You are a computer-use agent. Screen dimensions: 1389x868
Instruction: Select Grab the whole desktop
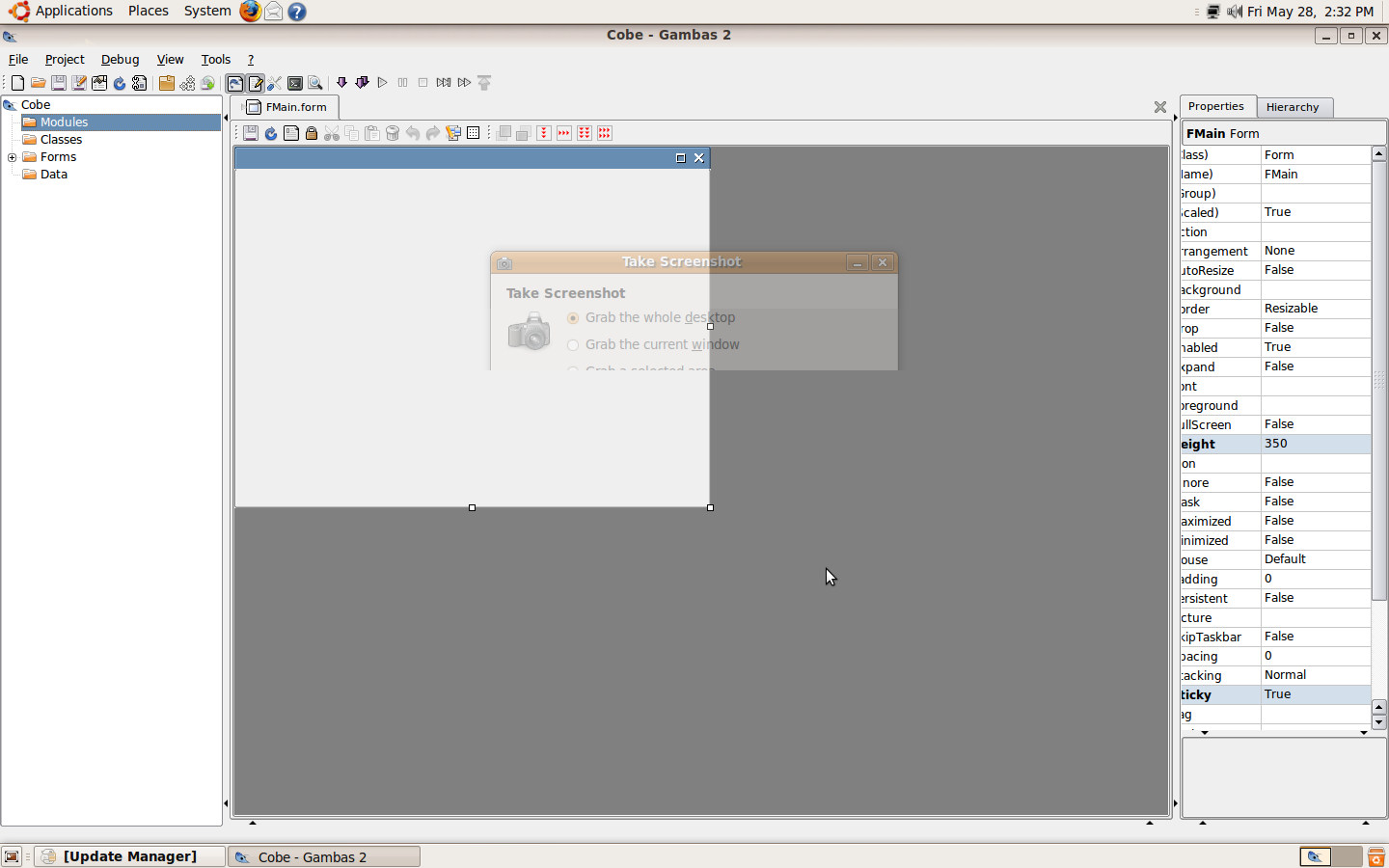pyautogui.click(x=573, y=317)
